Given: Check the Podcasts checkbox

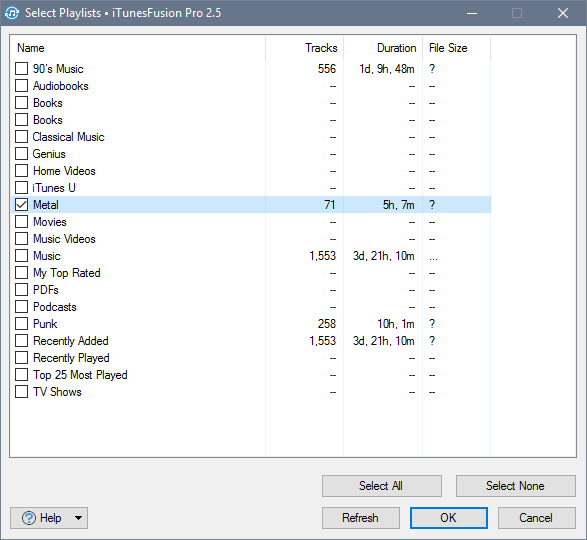Looking at the screenshot, I should pyautogui.click(x=21, y=307).
